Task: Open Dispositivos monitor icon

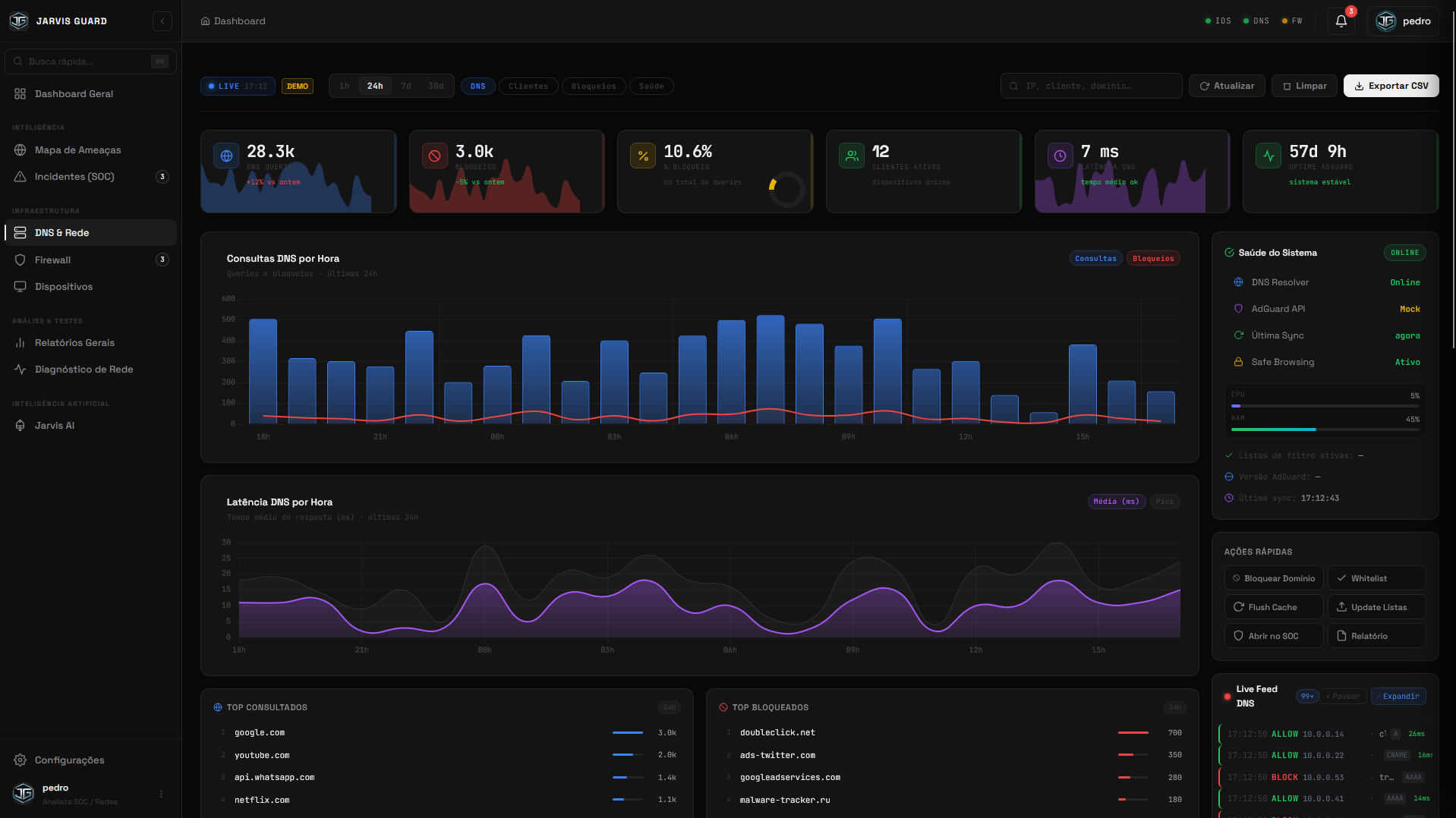Action: 20,287
